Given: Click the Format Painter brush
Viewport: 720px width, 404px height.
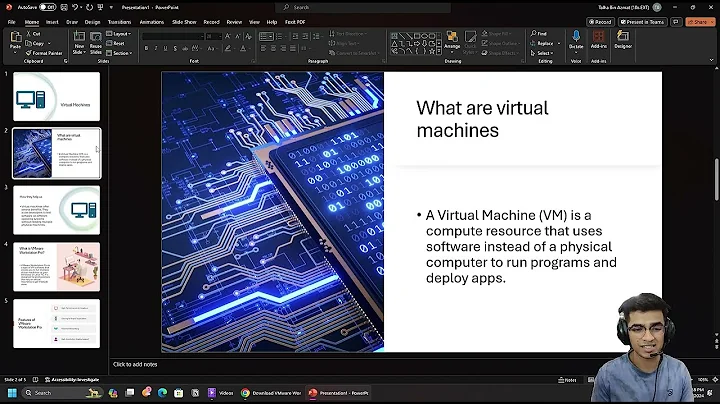Looking at the screenshot, I should (x=44, y=53).
